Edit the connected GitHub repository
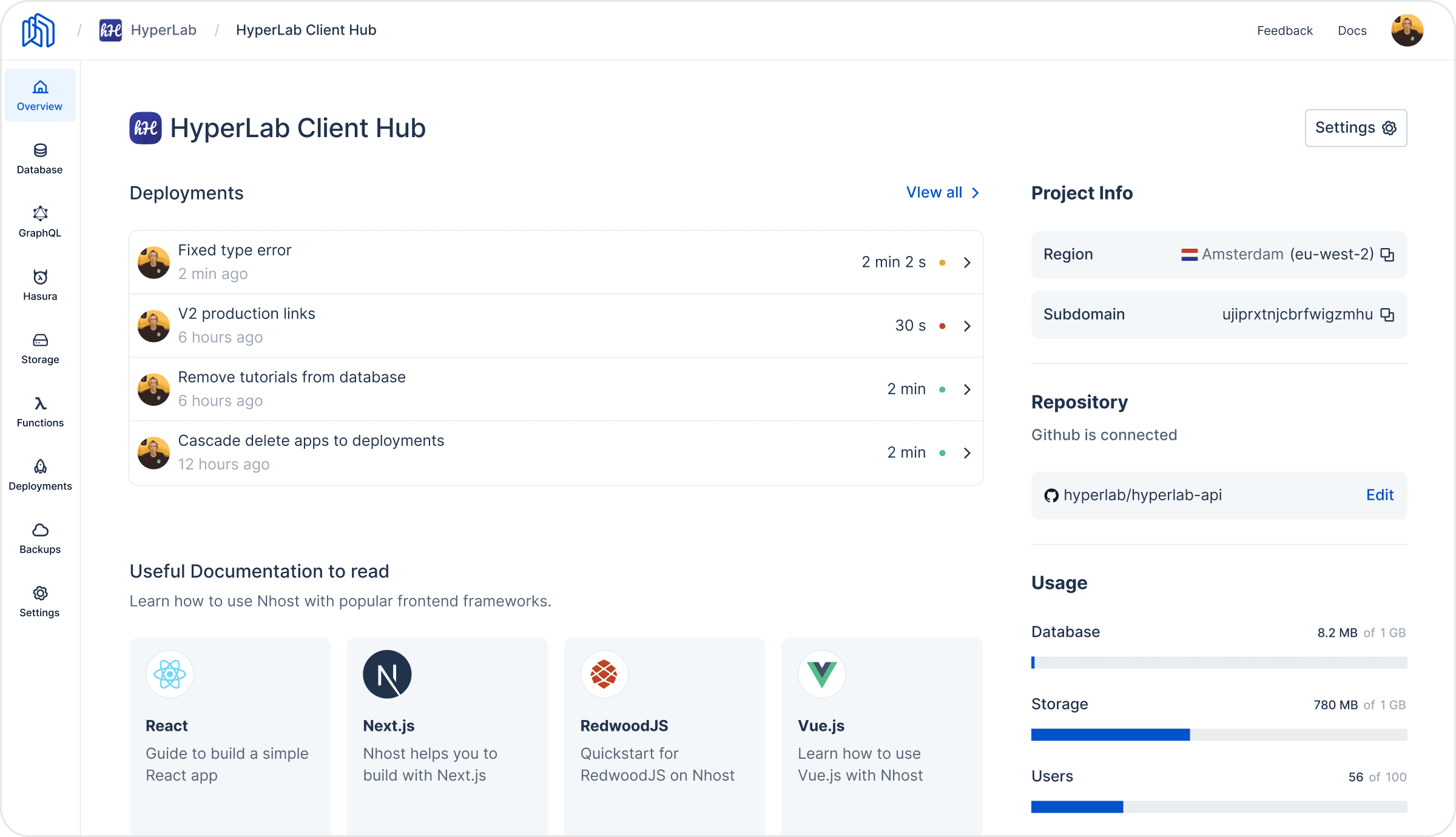 tap(1380, 496)
